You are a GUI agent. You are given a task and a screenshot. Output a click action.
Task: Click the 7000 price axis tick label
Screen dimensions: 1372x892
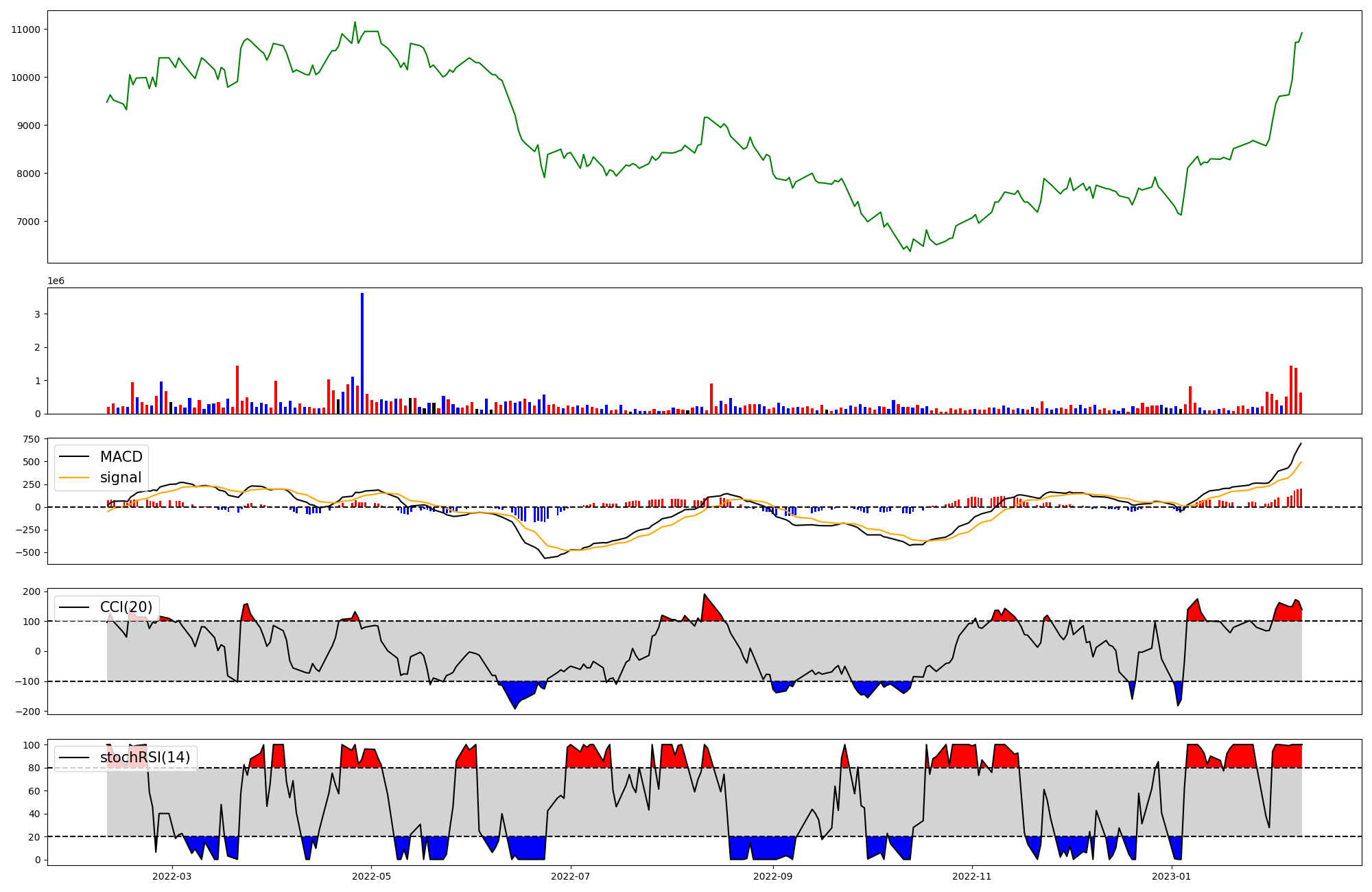click(28, 222)
